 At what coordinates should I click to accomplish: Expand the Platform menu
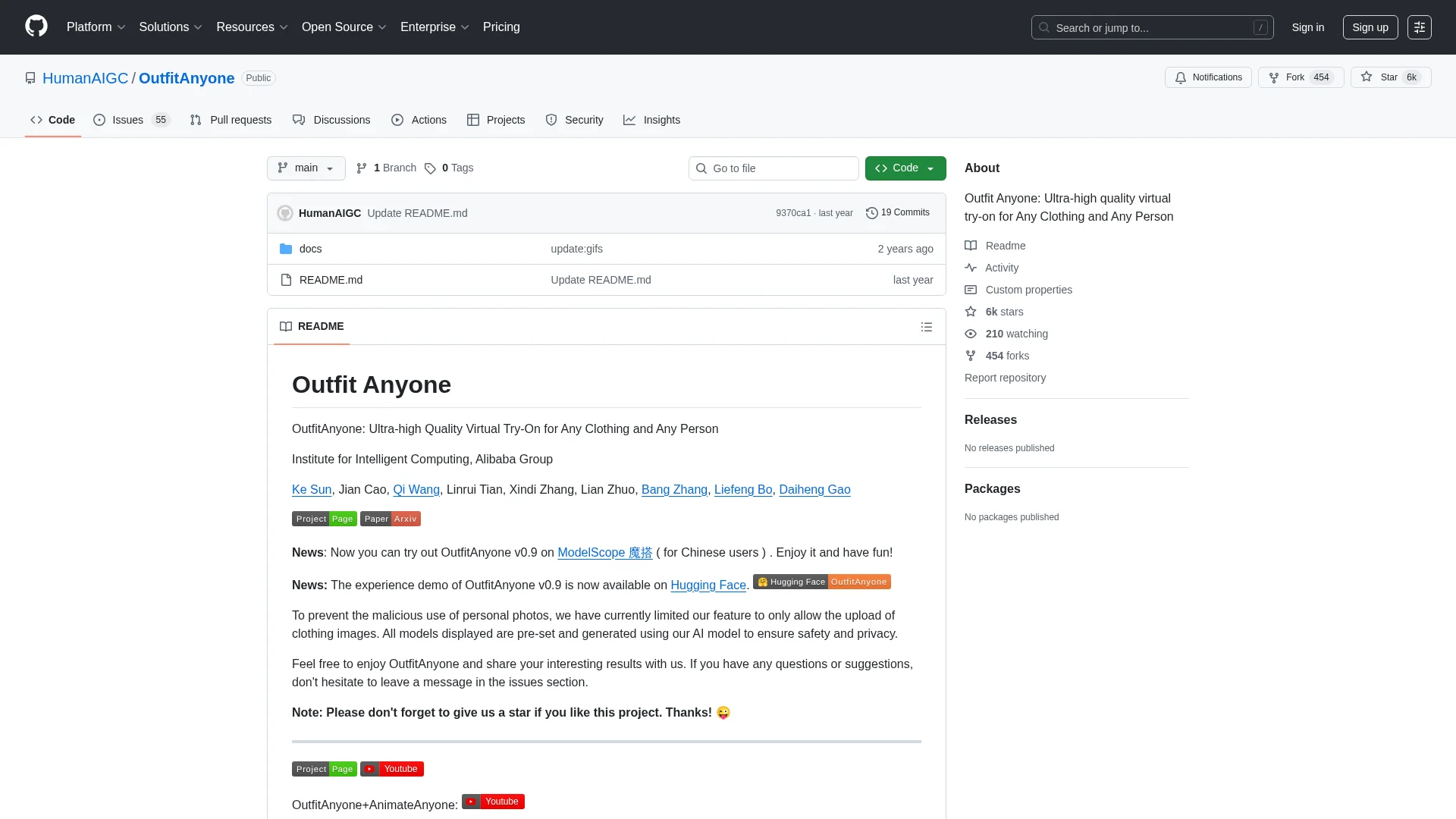(x=96, y=27)
